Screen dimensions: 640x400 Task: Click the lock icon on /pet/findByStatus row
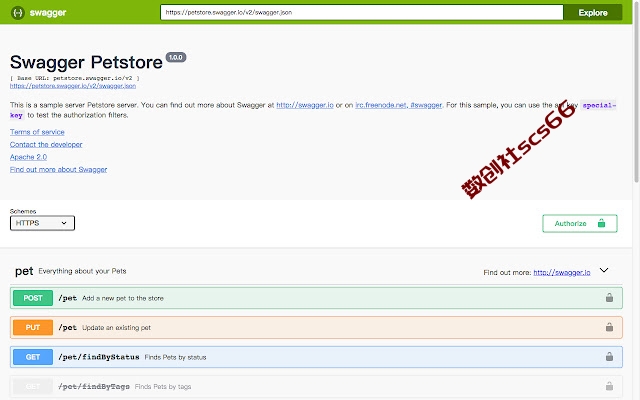click(x=609, y=356)
